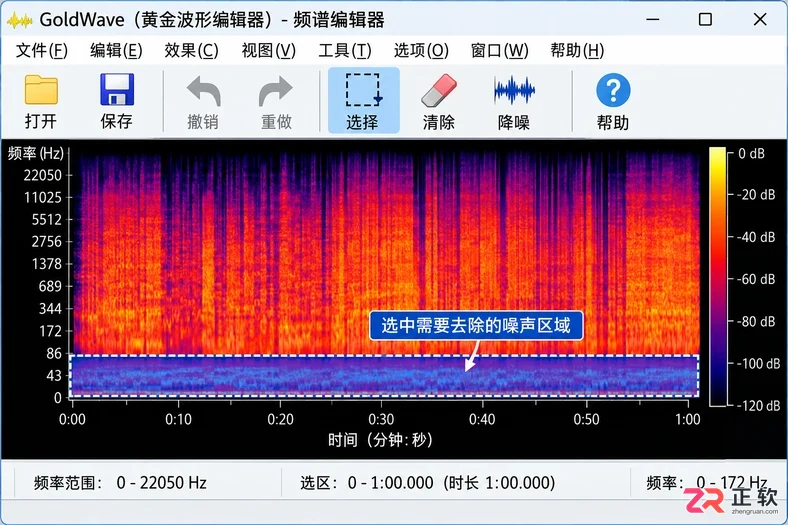Open the 编辑(E) menu

point(116,50)
